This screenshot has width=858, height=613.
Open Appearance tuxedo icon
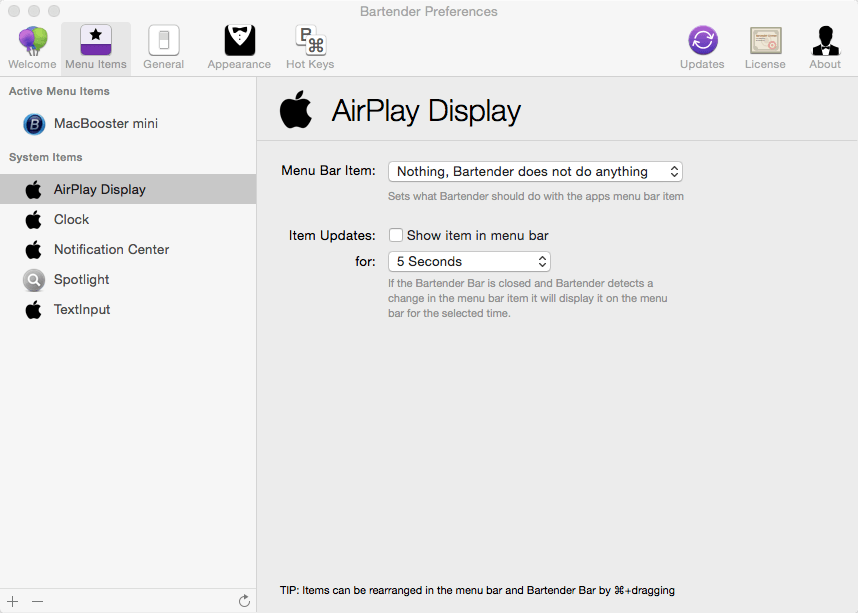[239, 41]
